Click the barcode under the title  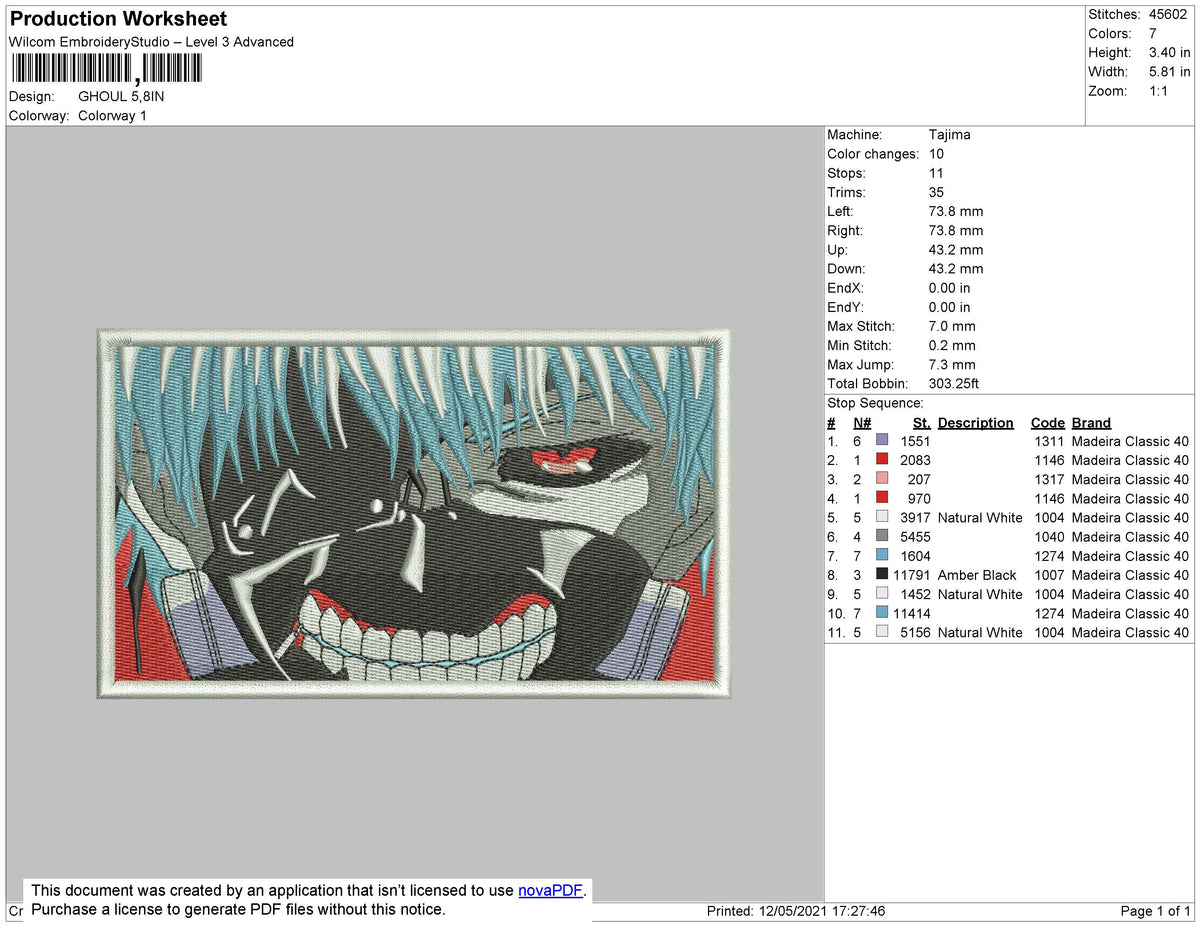(105, 68)
